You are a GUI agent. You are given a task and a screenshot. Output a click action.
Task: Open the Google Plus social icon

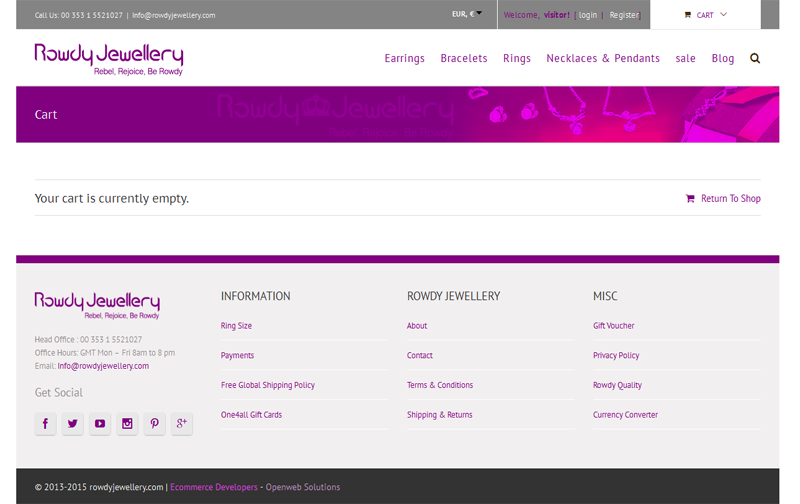click(x=181, y=424)
